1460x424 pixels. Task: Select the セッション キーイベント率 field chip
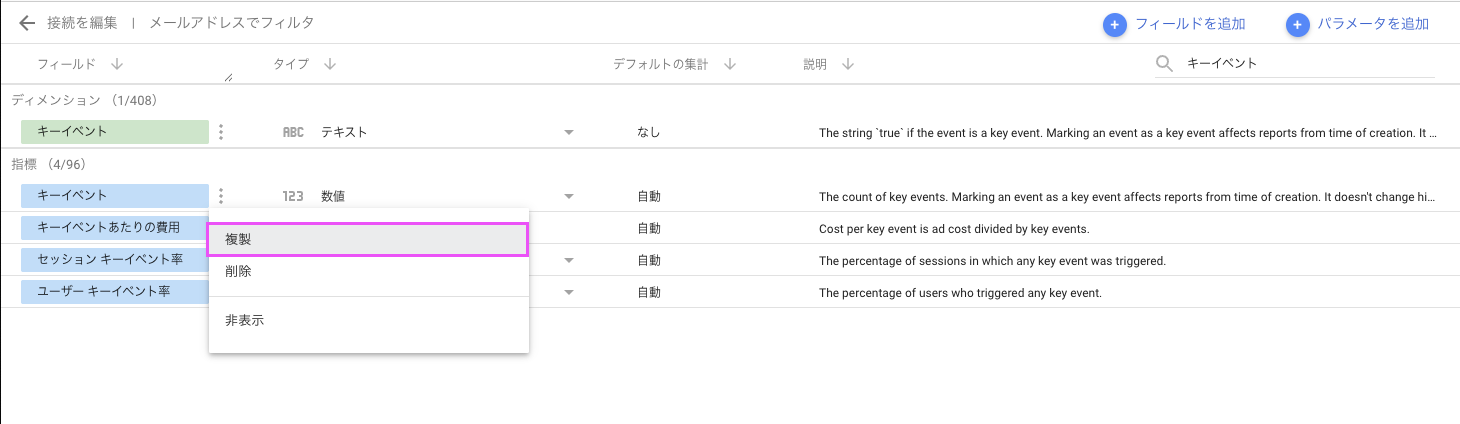115,260
